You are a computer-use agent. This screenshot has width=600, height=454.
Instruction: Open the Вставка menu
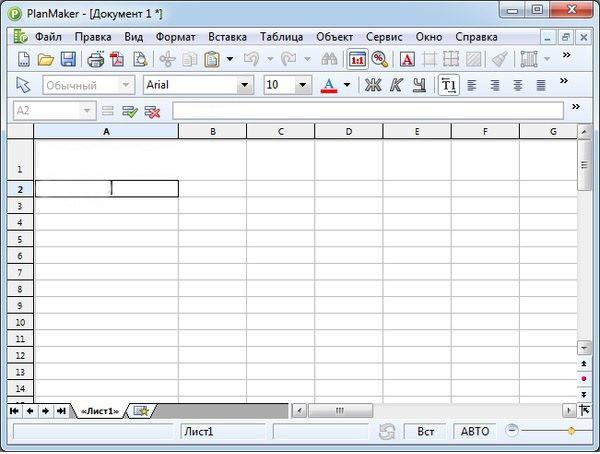228,37
